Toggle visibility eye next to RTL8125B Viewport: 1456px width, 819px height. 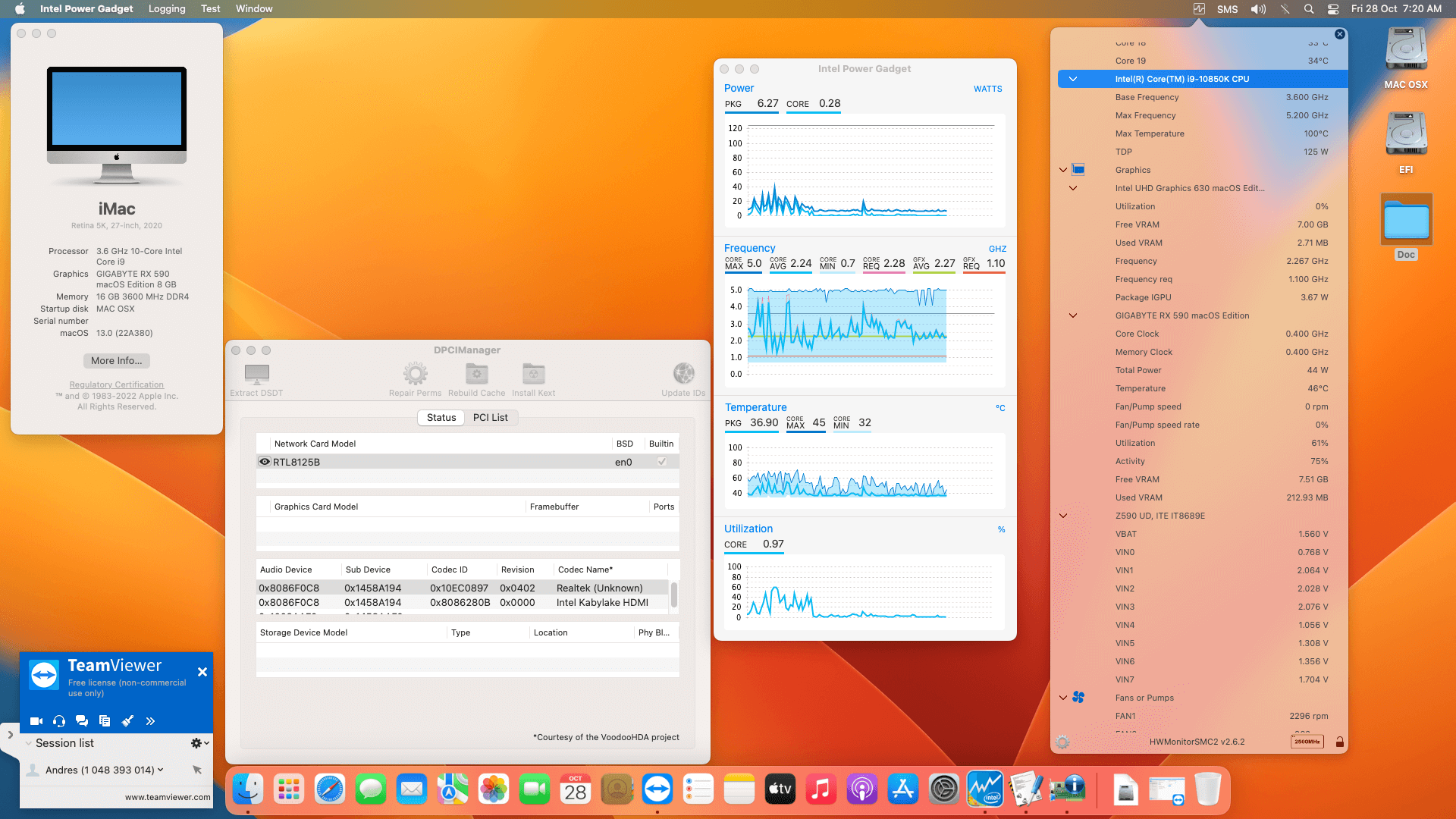(265, 461)
